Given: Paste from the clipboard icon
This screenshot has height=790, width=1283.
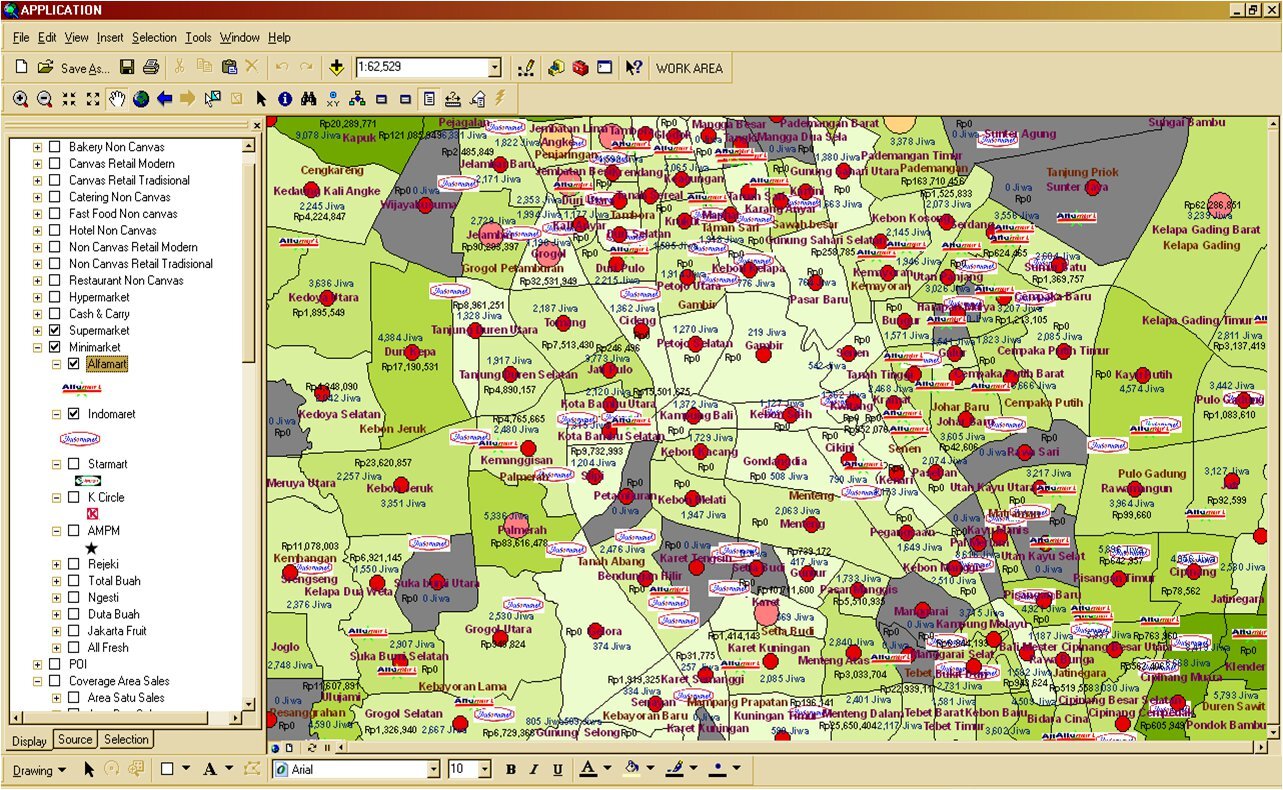Looking at the screenshot, I should click(229, 68).
